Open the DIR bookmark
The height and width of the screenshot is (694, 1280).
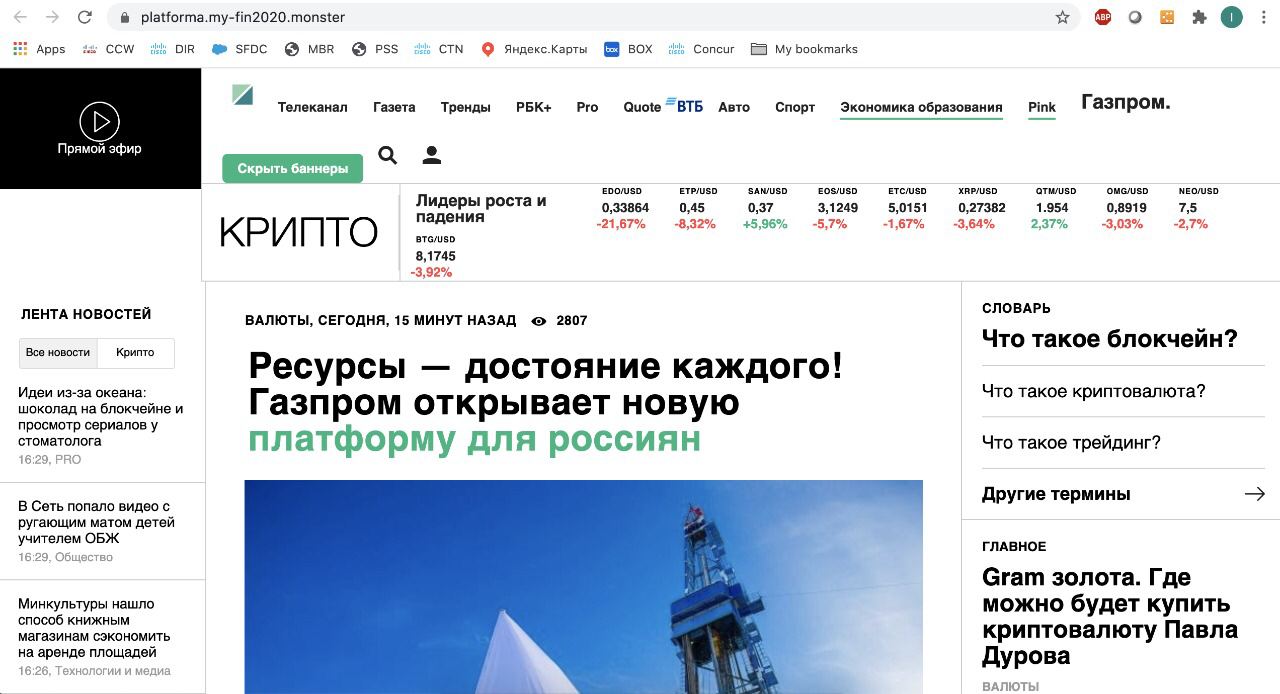click(x=173, y=49)
